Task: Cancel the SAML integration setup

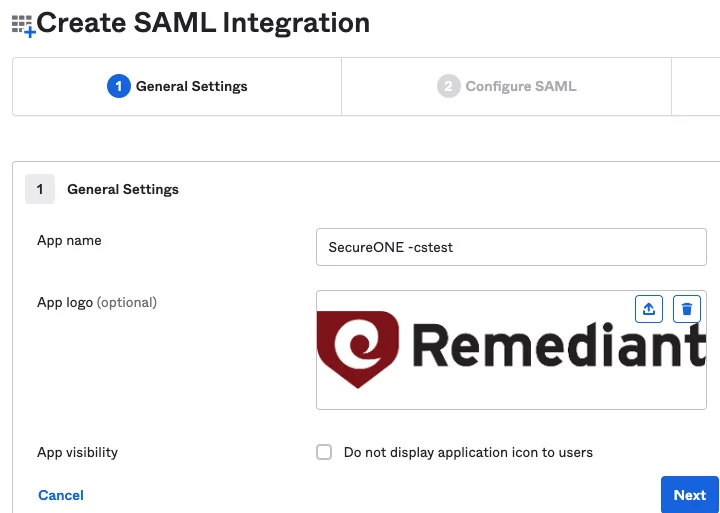Action: click(61, 495)
